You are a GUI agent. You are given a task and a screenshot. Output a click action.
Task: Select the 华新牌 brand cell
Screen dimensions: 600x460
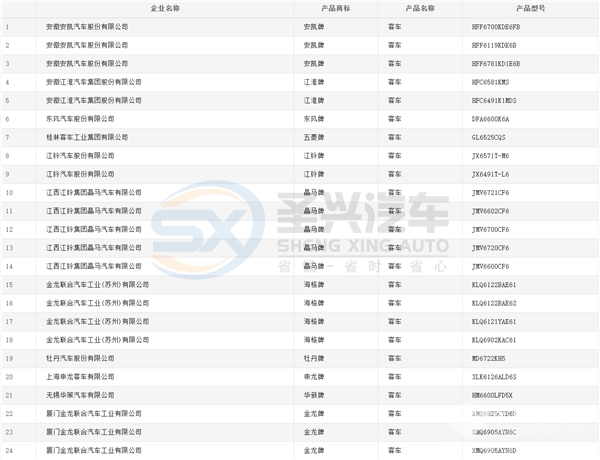315,395
